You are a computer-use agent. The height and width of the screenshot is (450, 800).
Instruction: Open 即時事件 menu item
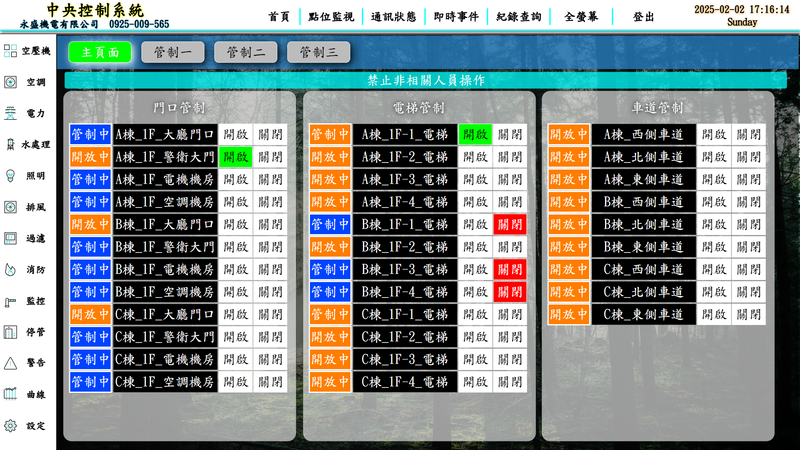click(x=456, y=17)
